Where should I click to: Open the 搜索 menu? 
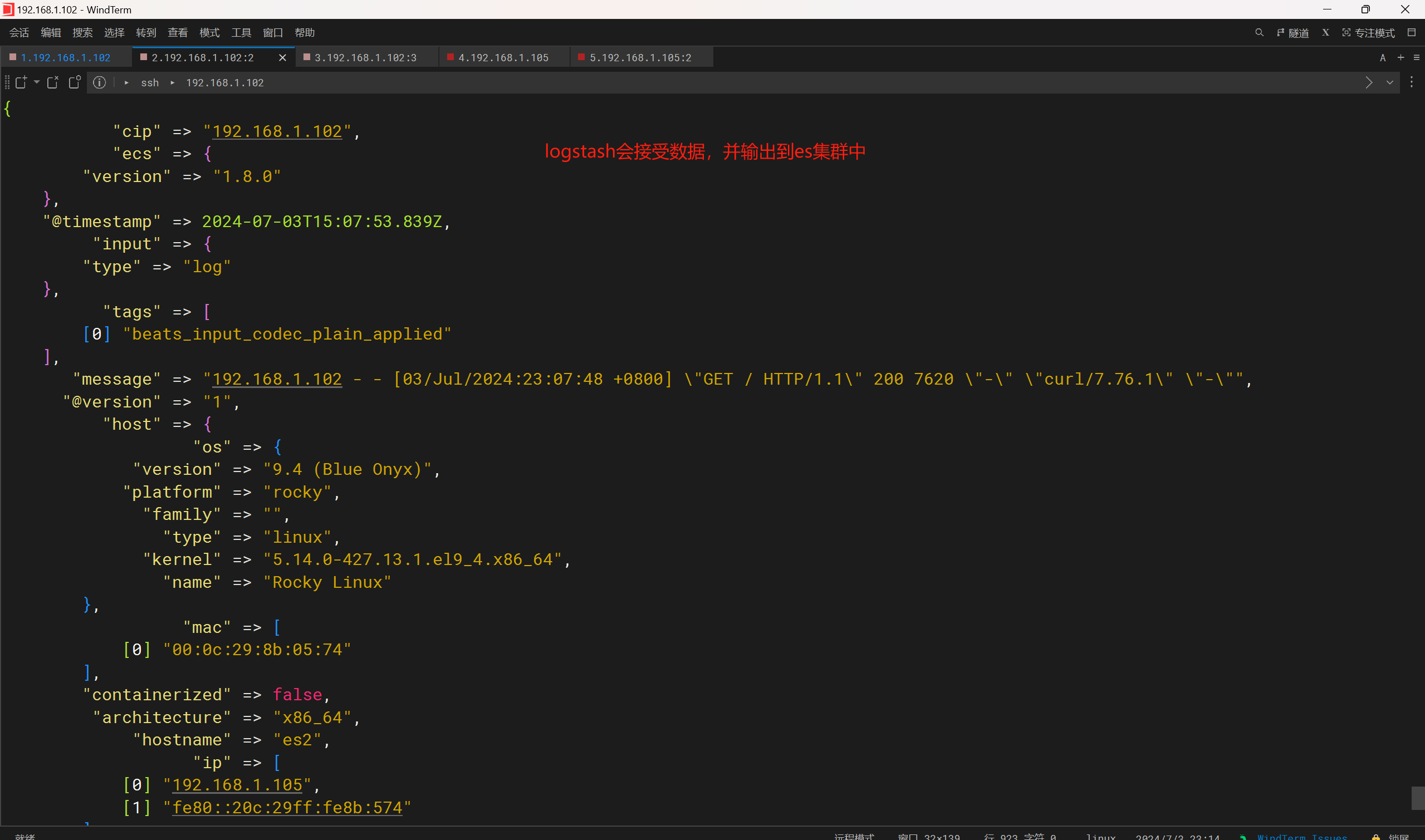coord(82,33)
